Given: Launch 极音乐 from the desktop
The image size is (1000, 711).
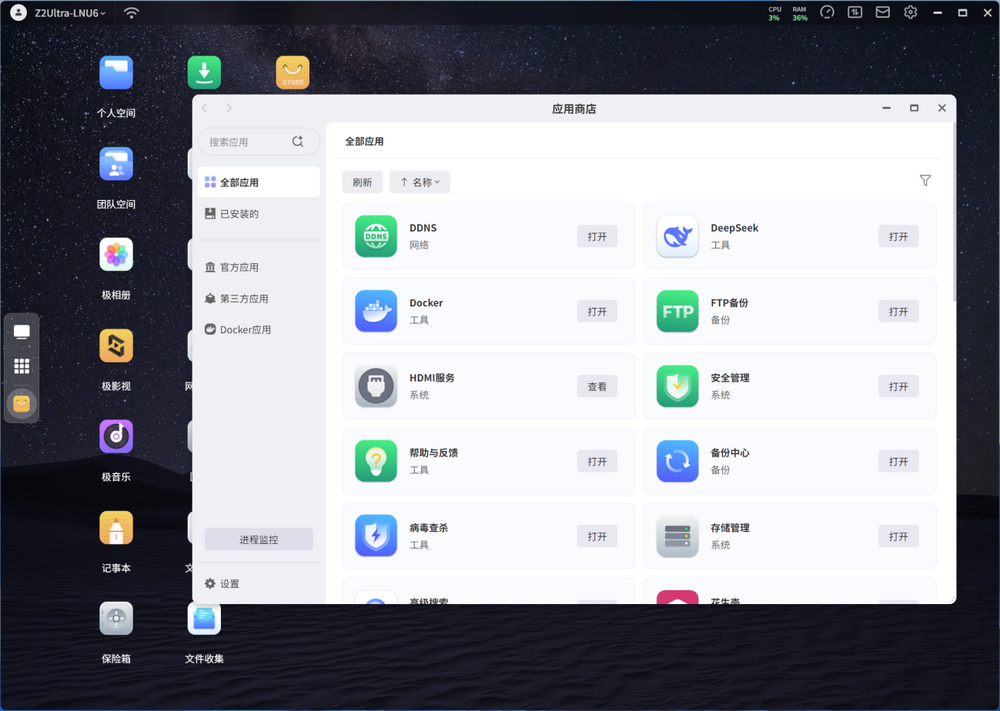Looking at the screenshot, I should pos(116,437).
